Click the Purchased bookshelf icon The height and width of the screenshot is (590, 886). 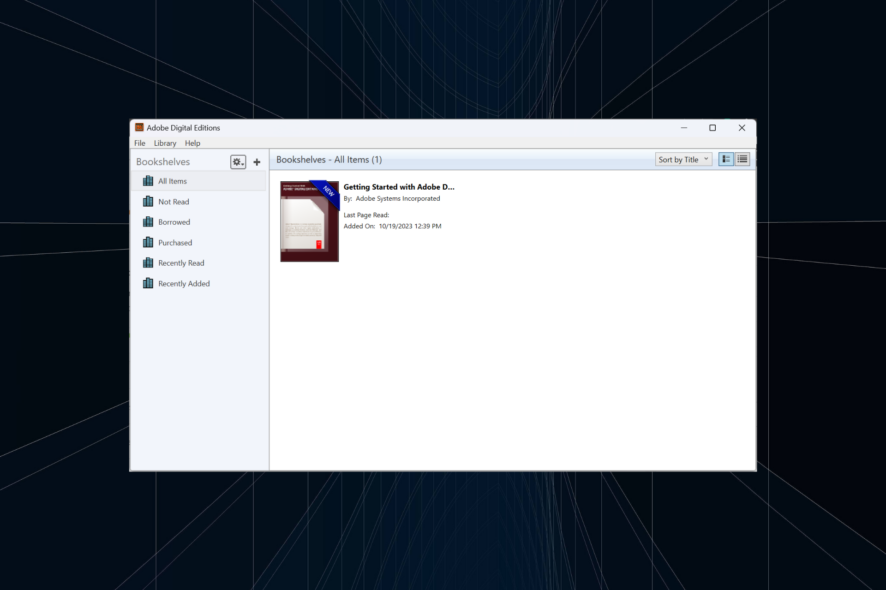coord(148,242)
